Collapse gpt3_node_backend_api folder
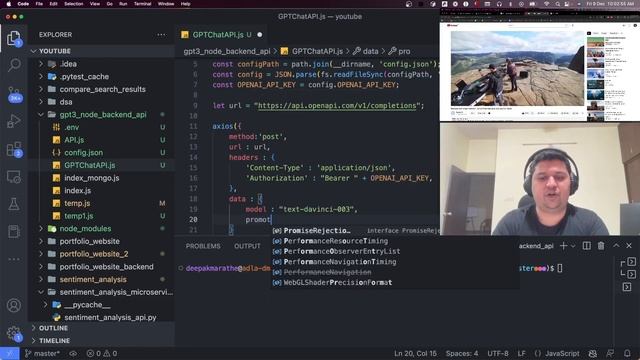Screen dimensions: 640x360 (x=41, y=114)
